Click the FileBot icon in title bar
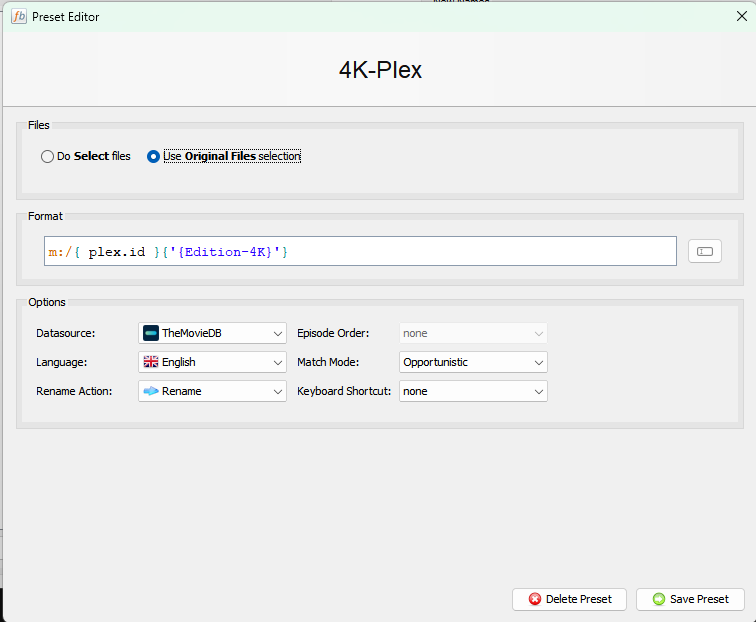The width and height of the screenshot is (756, 622). 19,16
